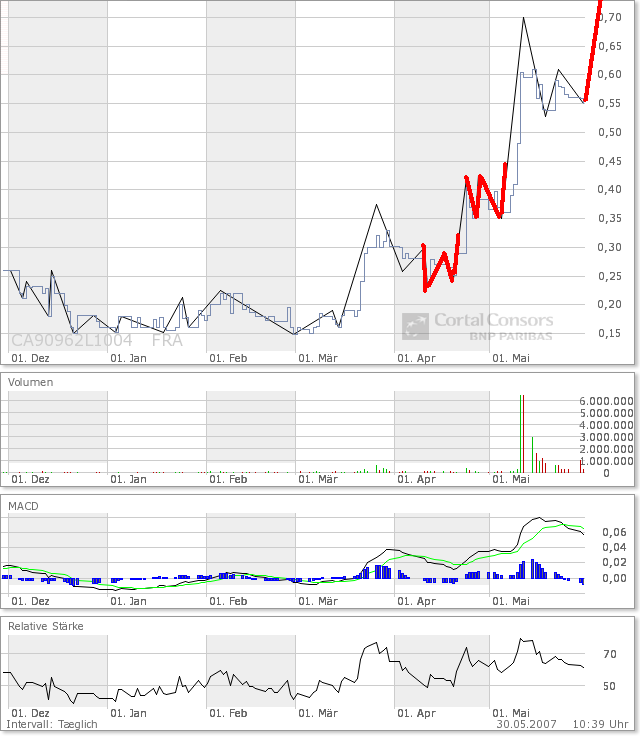Viewport: 640px width, 736px height.
Task: Click the FRA exchange label
Action: point(167,340)
